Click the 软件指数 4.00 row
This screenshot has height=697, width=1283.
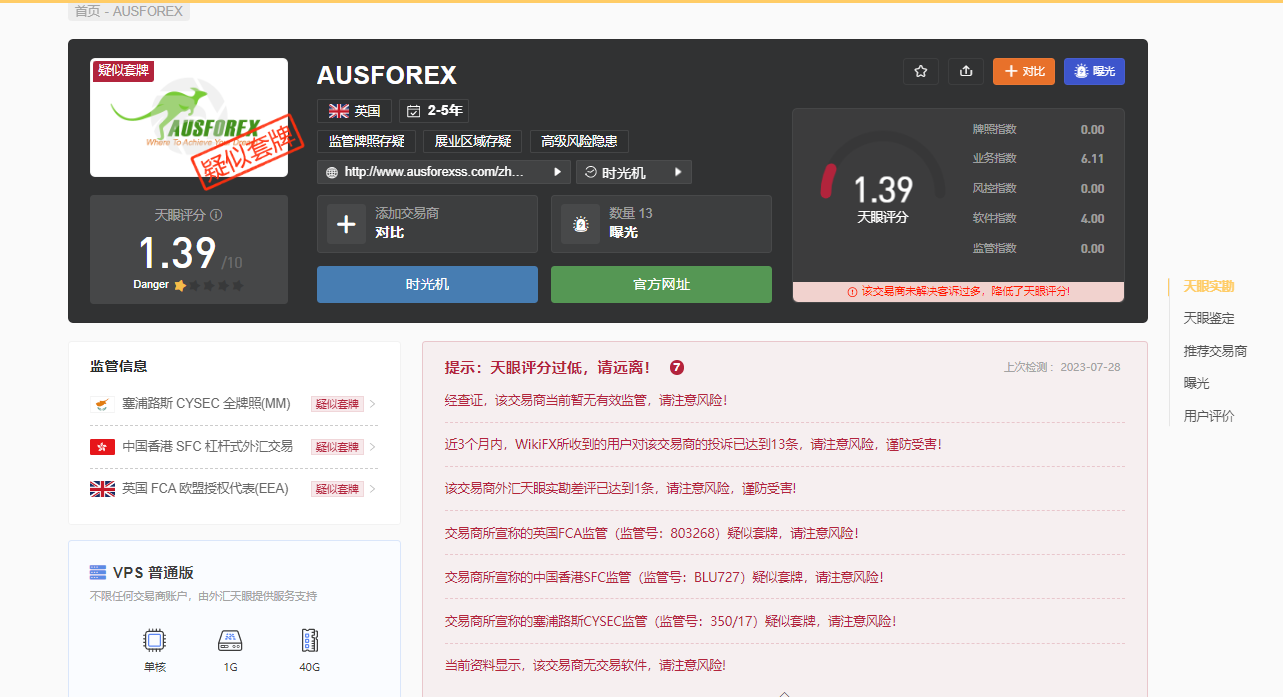pos(1039,218)
